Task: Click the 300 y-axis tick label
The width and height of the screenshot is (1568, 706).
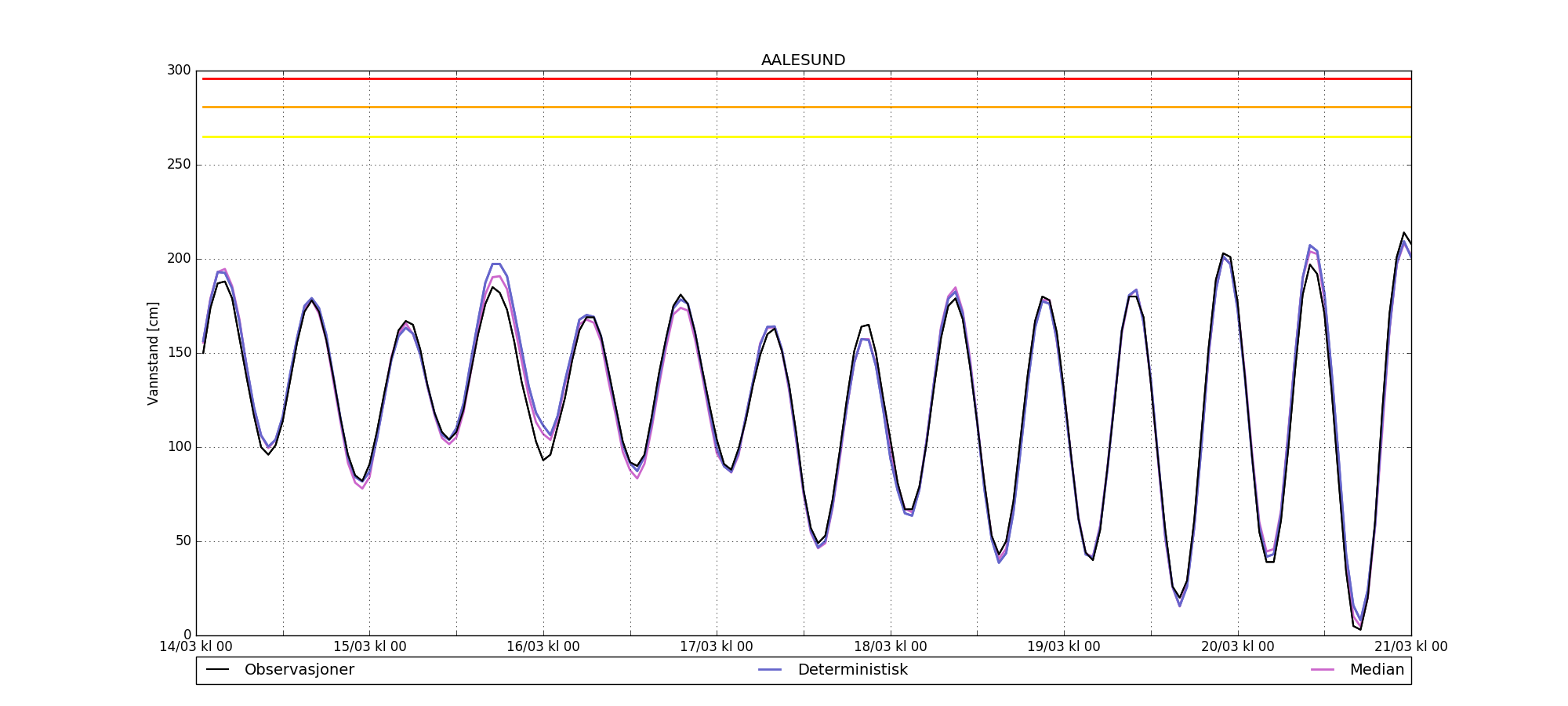Action: [179, 71]
